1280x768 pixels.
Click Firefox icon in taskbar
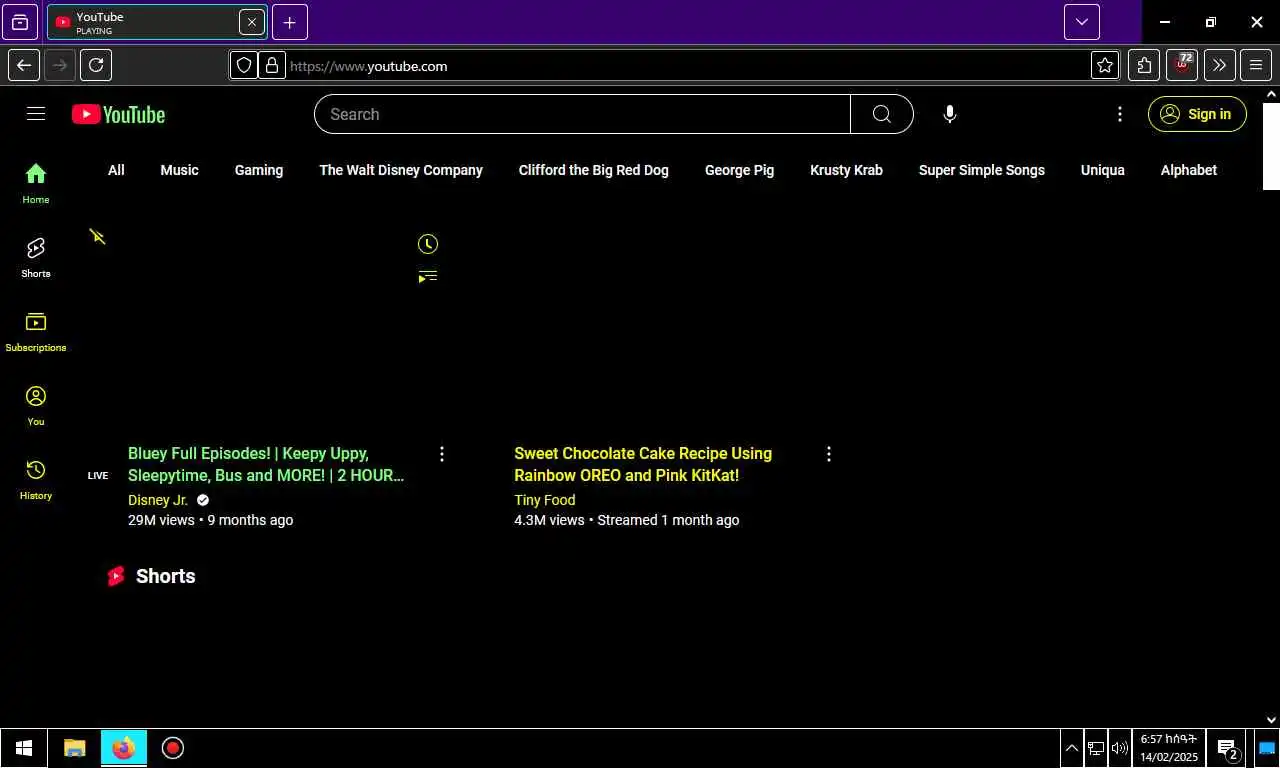click(124, 748)
